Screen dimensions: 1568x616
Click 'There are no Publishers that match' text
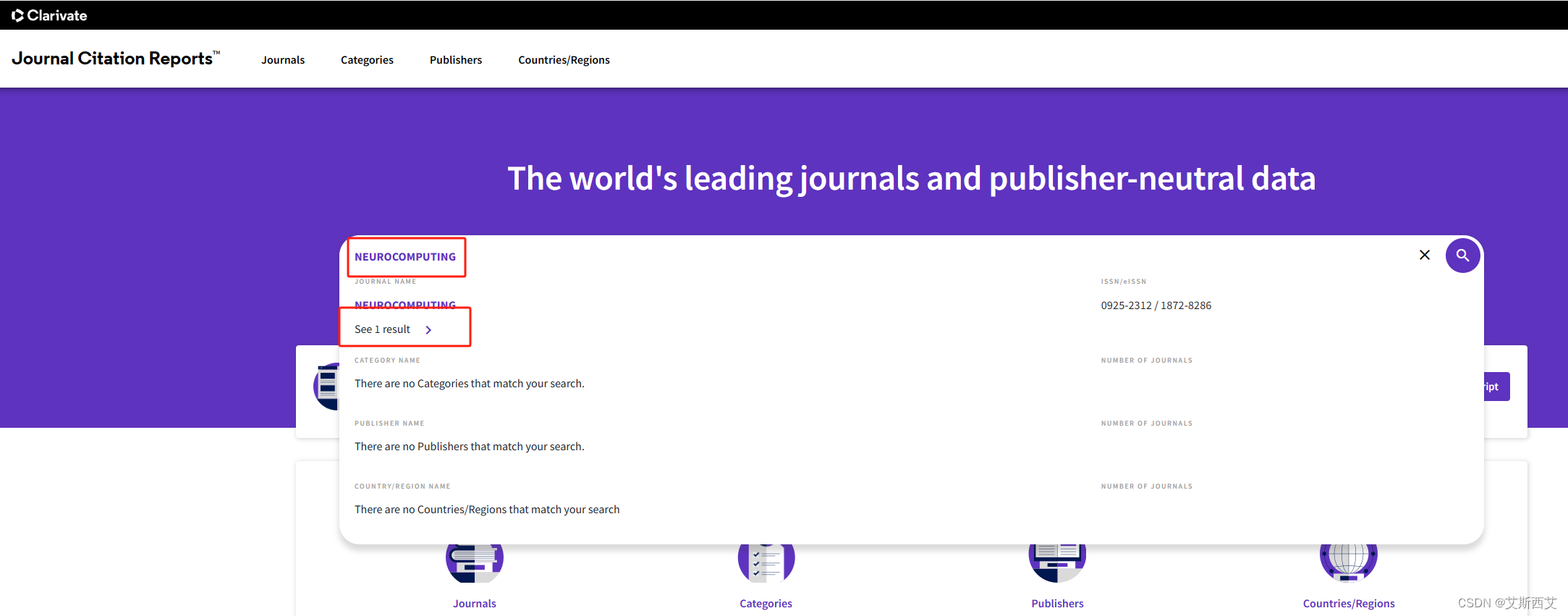(470, 447)
